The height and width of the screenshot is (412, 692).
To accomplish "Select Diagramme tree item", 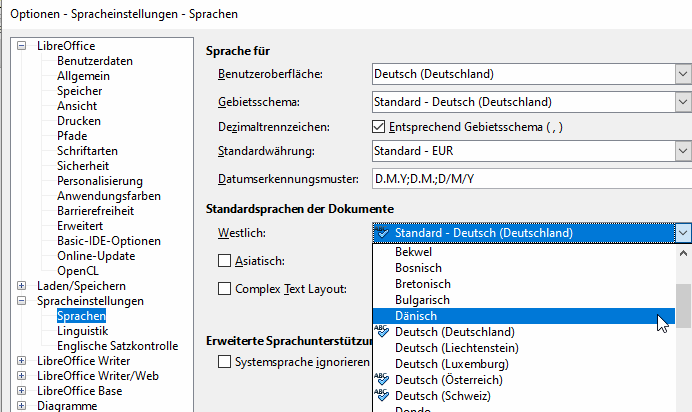I will coord(67,406).
